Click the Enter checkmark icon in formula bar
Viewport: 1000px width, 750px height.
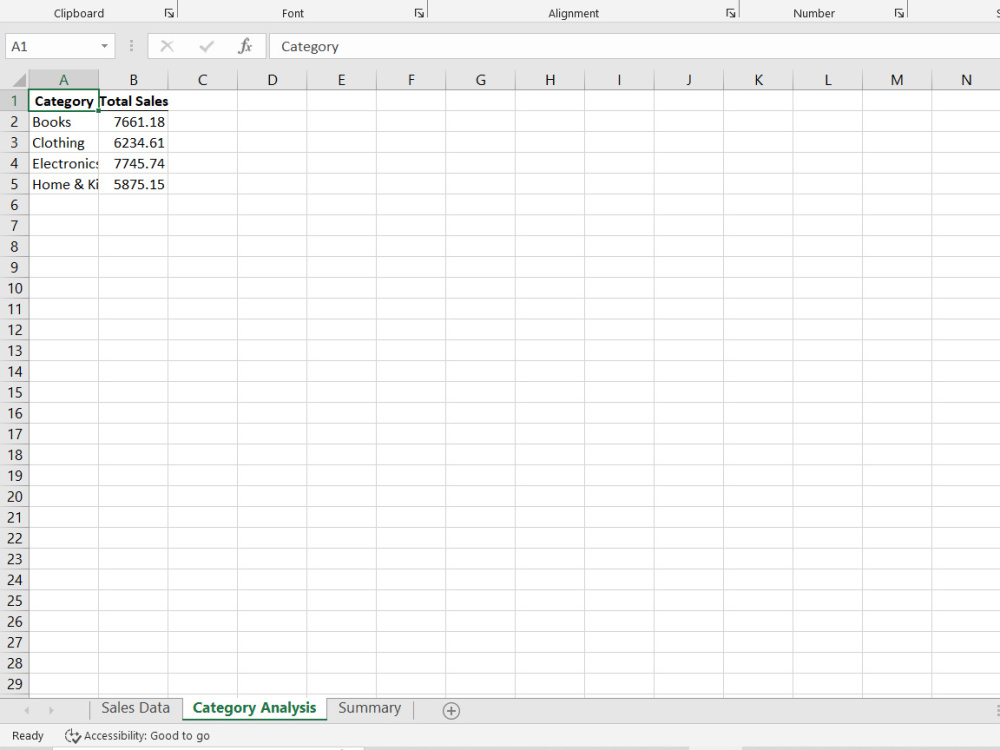pyautogui.click(x=206, y=46)
